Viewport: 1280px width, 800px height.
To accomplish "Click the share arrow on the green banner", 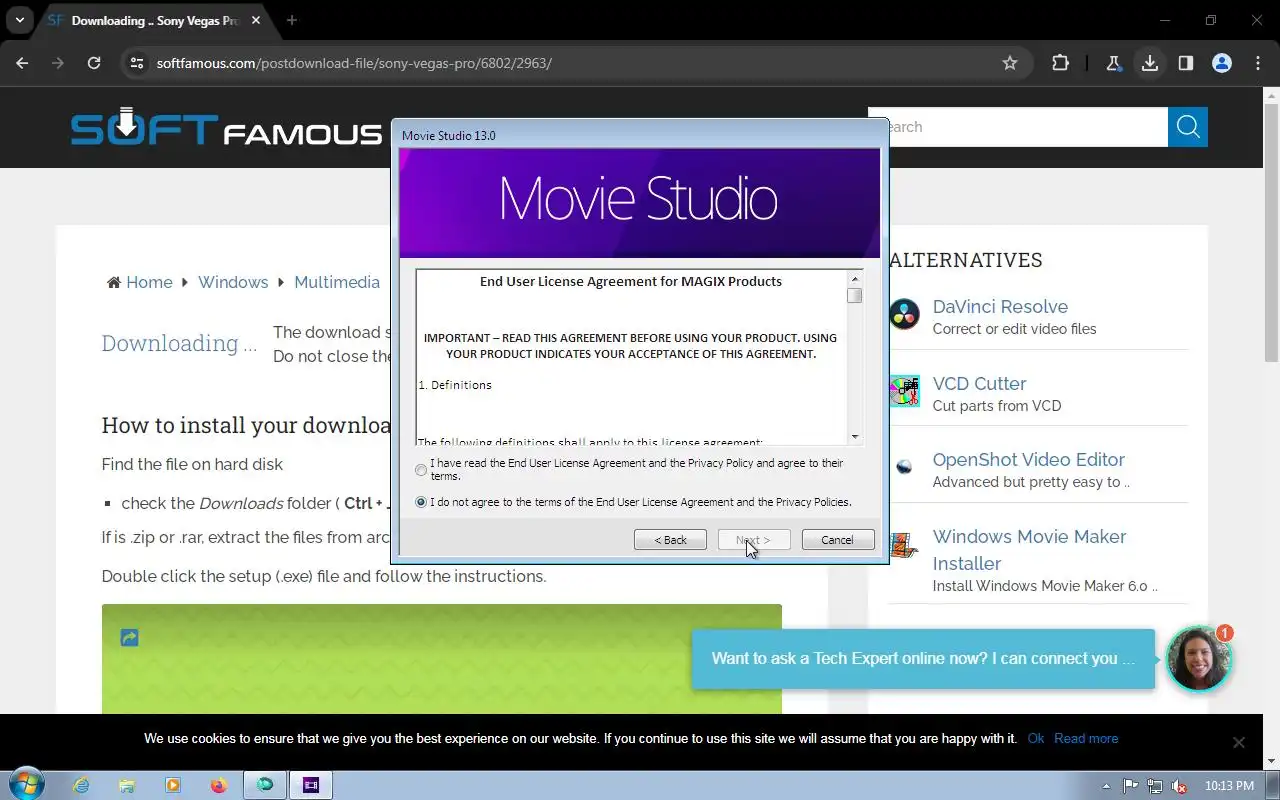I will (129, 637).
